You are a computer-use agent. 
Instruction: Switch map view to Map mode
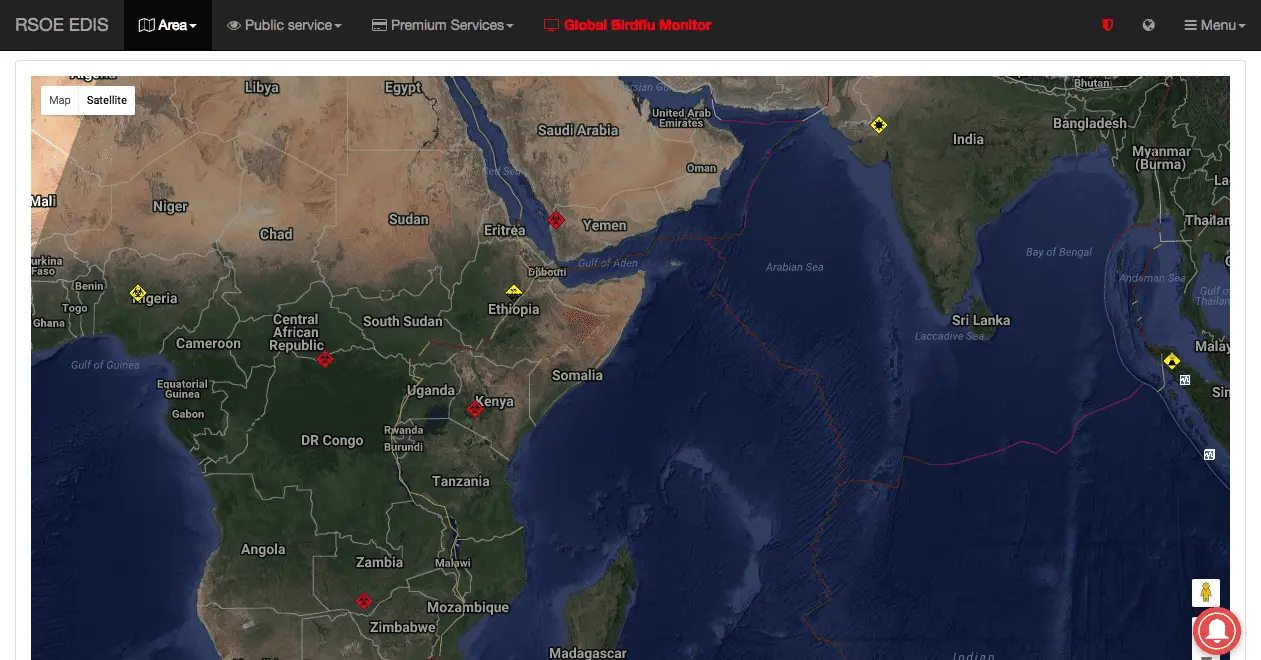[x=60, y=100]
